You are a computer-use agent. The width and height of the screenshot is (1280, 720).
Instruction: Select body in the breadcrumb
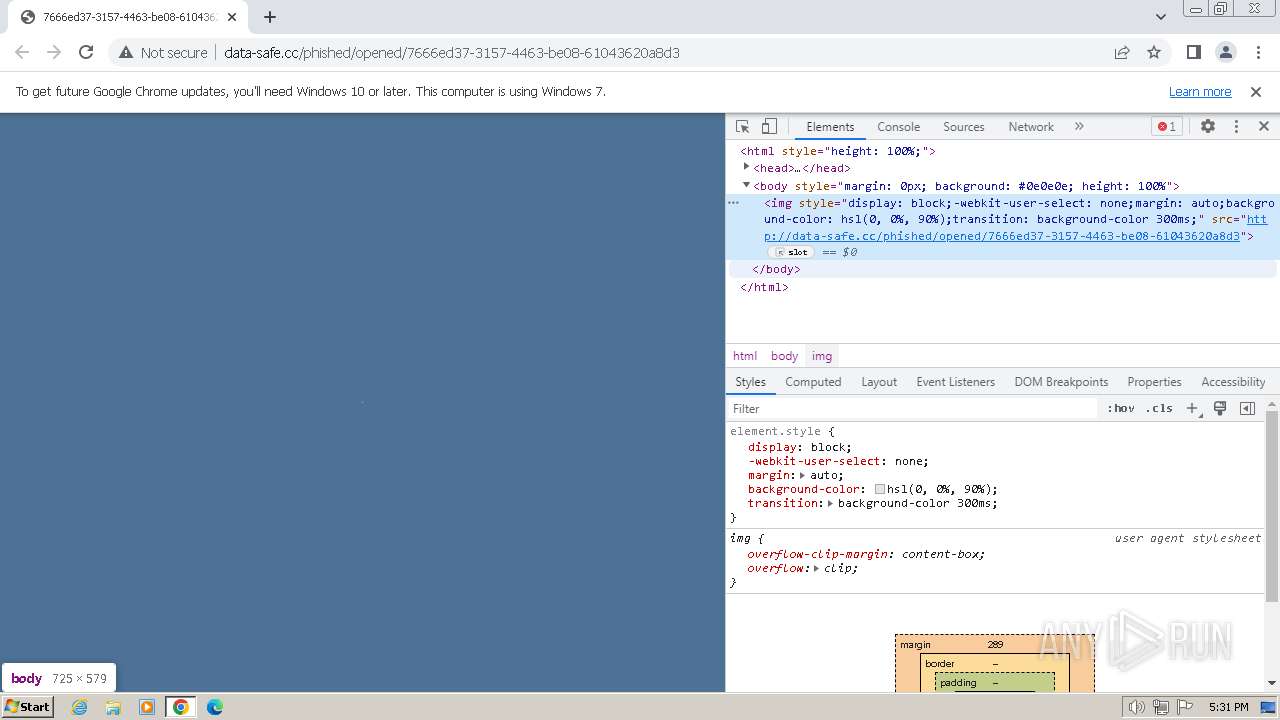(x=784, y=356)
